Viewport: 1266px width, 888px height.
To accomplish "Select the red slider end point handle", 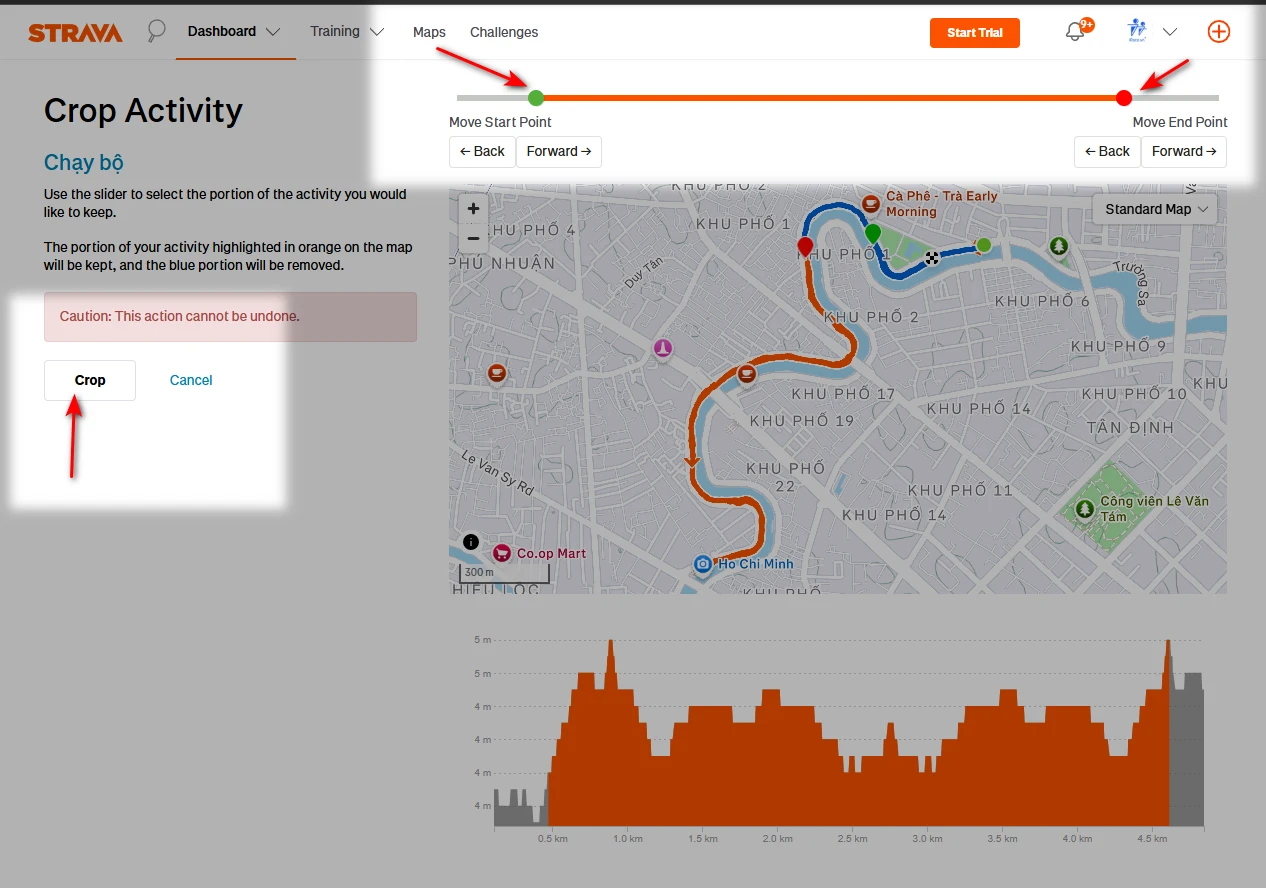I will pos(1123,98).
